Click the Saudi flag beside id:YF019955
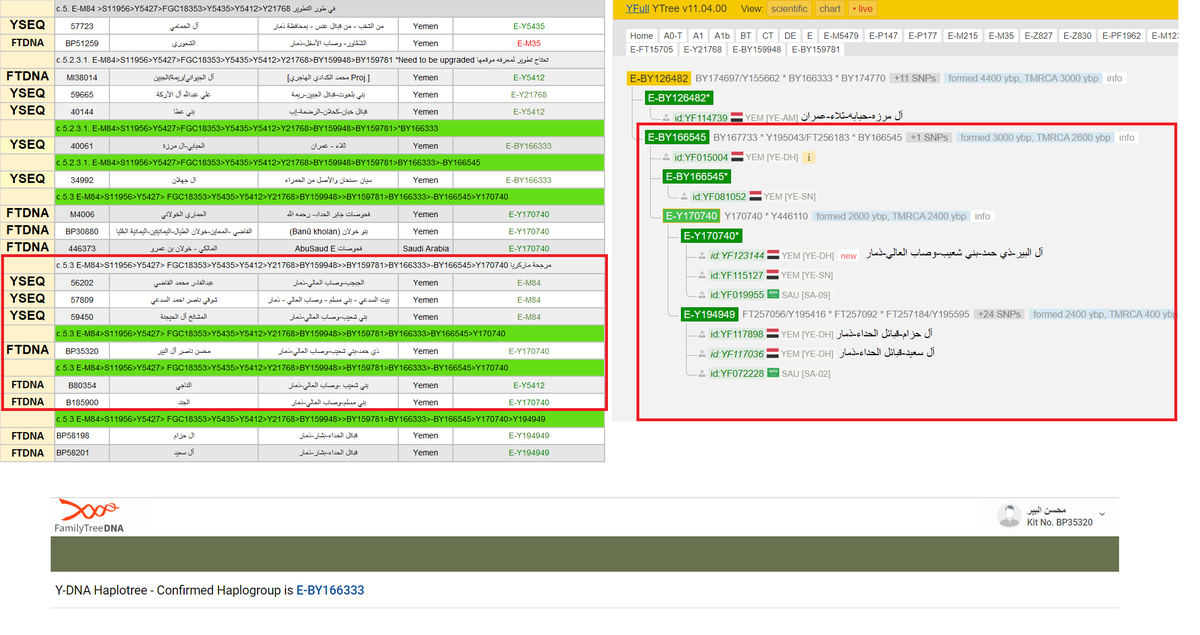The height and width of the screenshot is (635, 1200). pyautogui.click(x=774, y=294)
